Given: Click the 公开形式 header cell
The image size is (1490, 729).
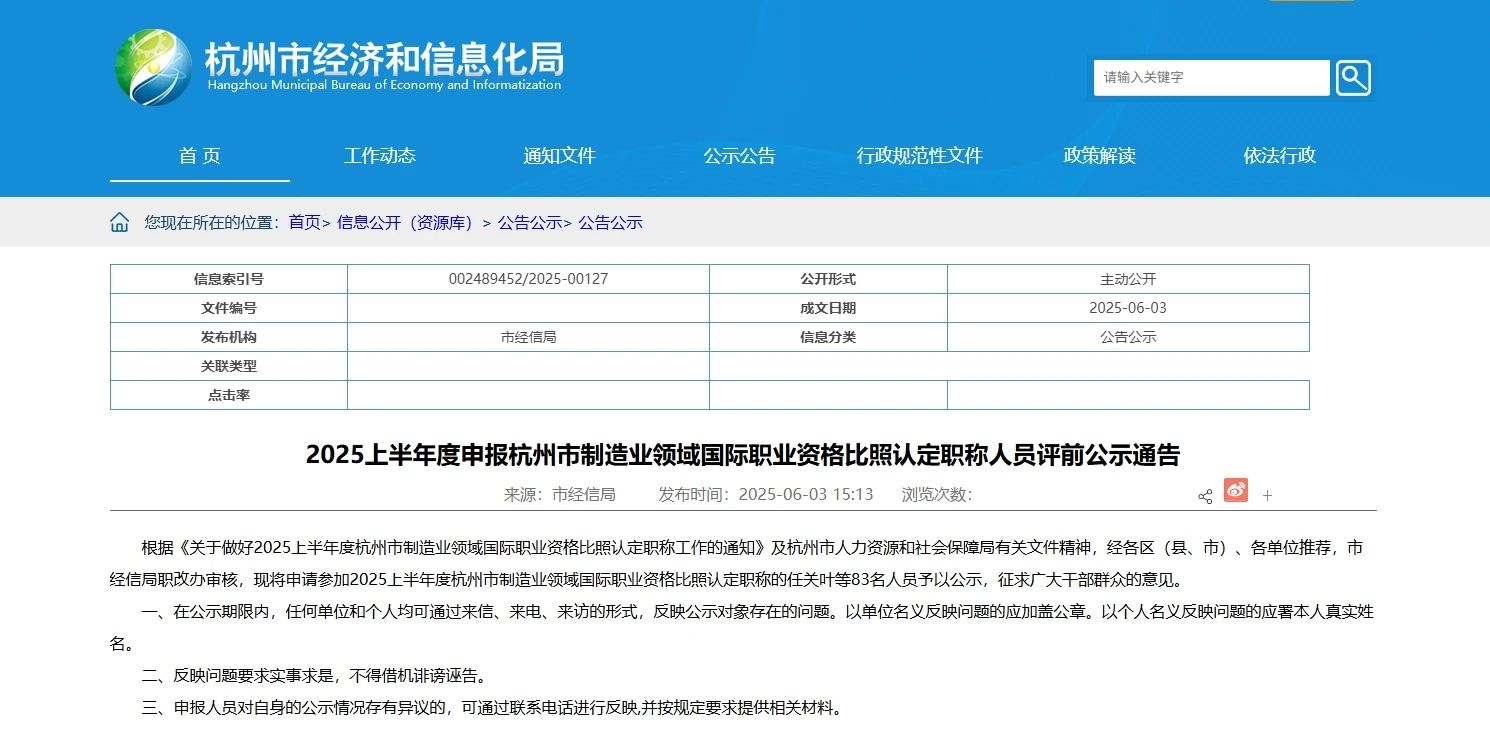Looking at the screenshot, I should 828,279.
